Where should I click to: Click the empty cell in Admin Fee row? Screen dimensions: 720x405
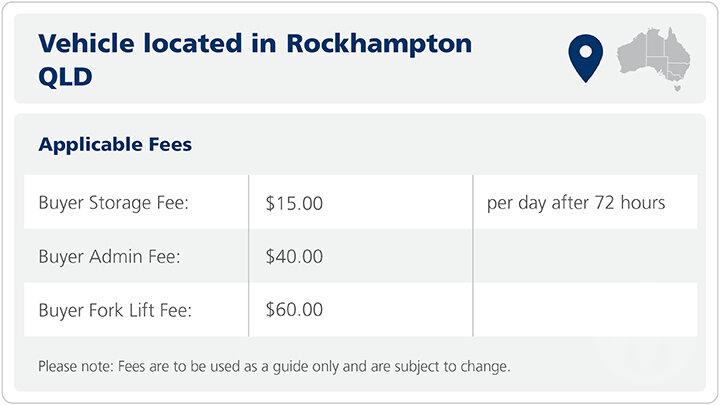click(x=584, y=257)
